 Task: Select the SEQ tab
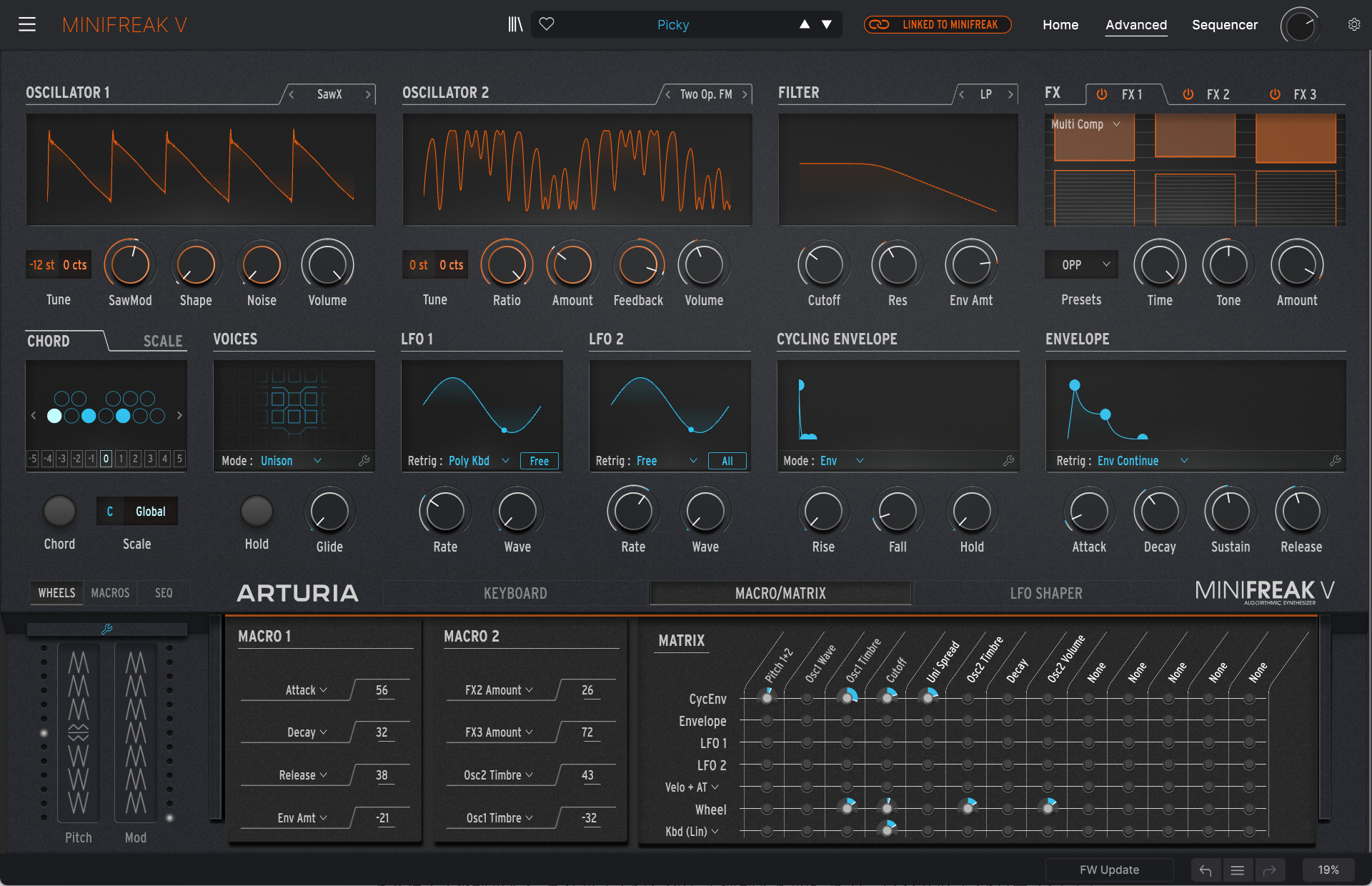(164, 593)
